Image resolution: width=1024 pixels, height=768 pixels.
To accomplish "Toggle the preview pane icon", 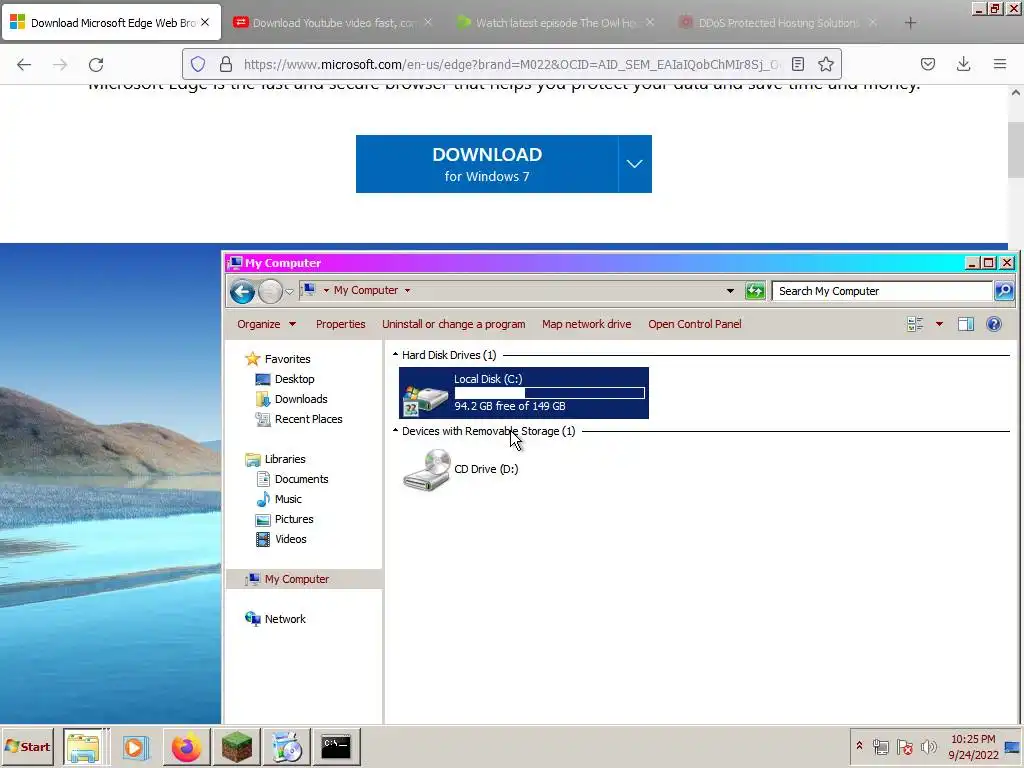I will [965, 324].
